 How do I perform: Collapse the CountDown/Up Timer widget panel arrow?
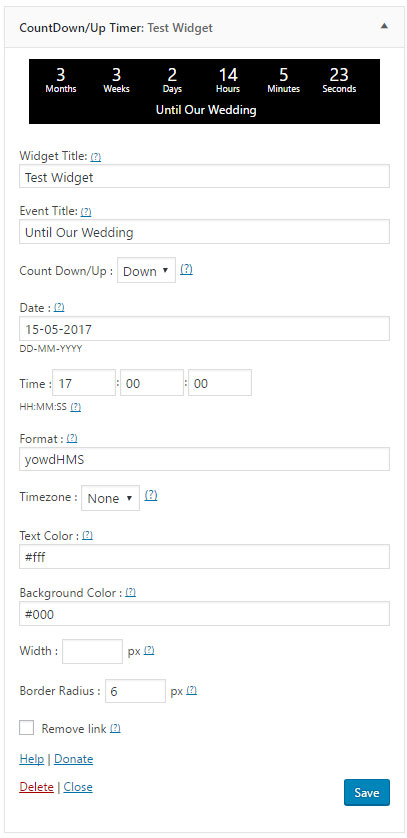[x=384, y=26]
